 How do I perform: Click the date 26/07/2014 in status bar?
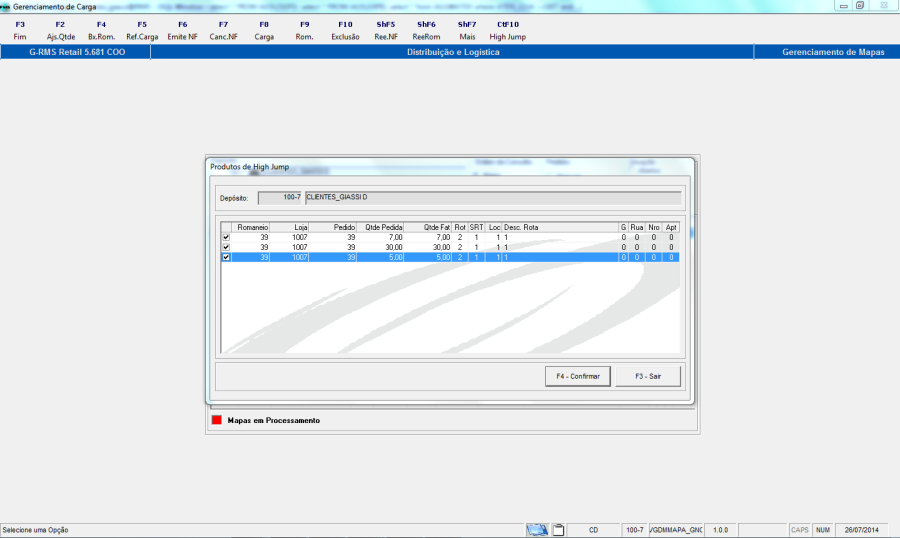pyautogui.click(x=862, y=530)
